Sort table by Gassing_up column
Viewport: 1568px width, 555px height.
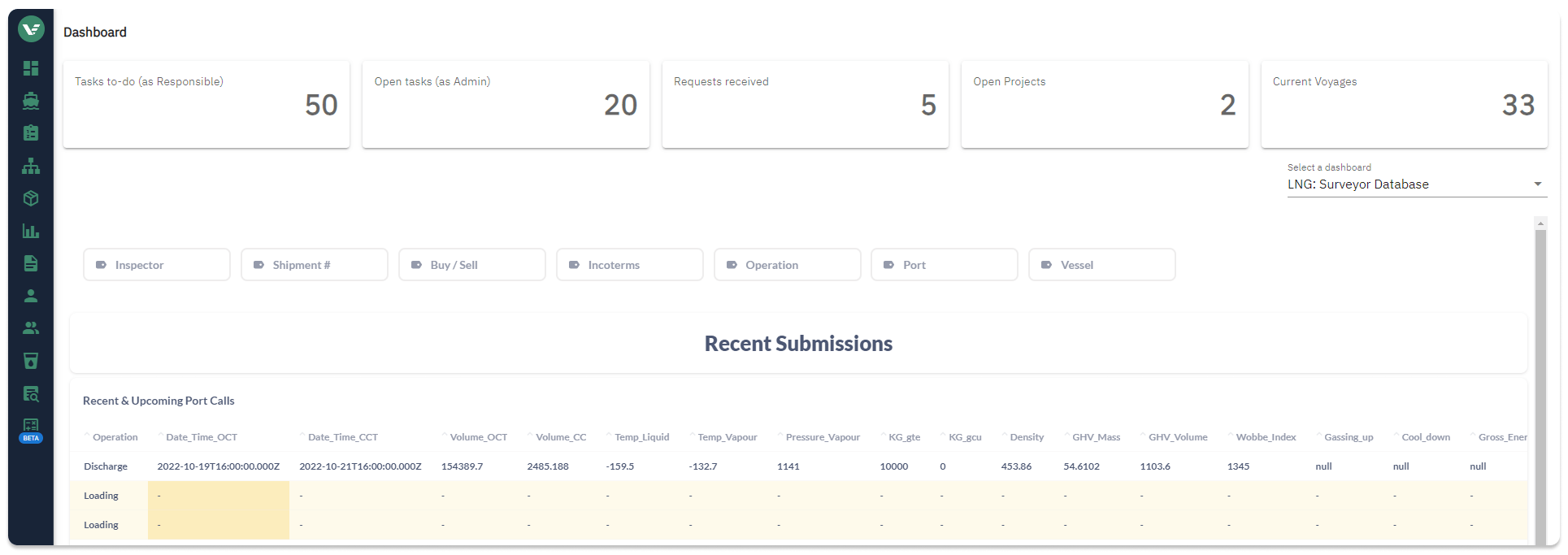(1349, 437)
